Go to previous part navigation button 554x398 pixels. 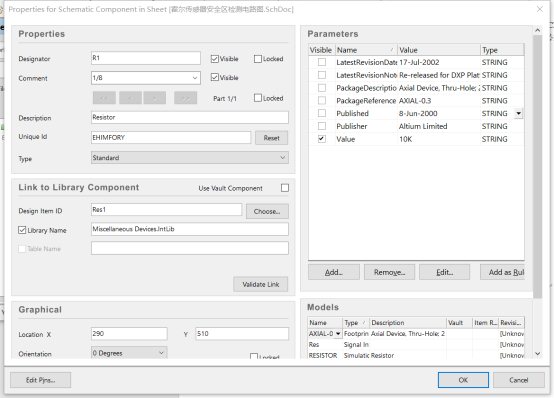[130, 98]
